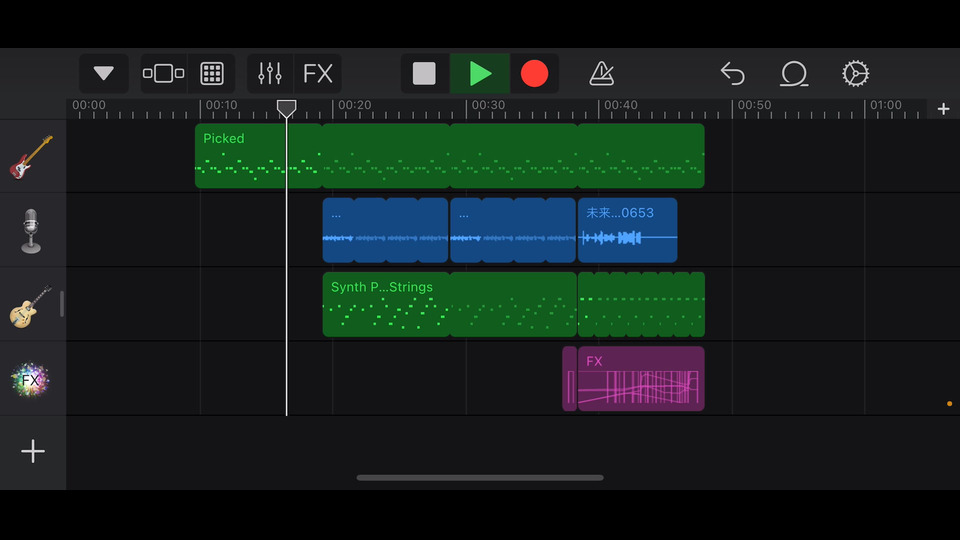This screenshot has width=960, height=540.
Task: Tap the playhead marker on ruler
Action: [x=287, y=108]
